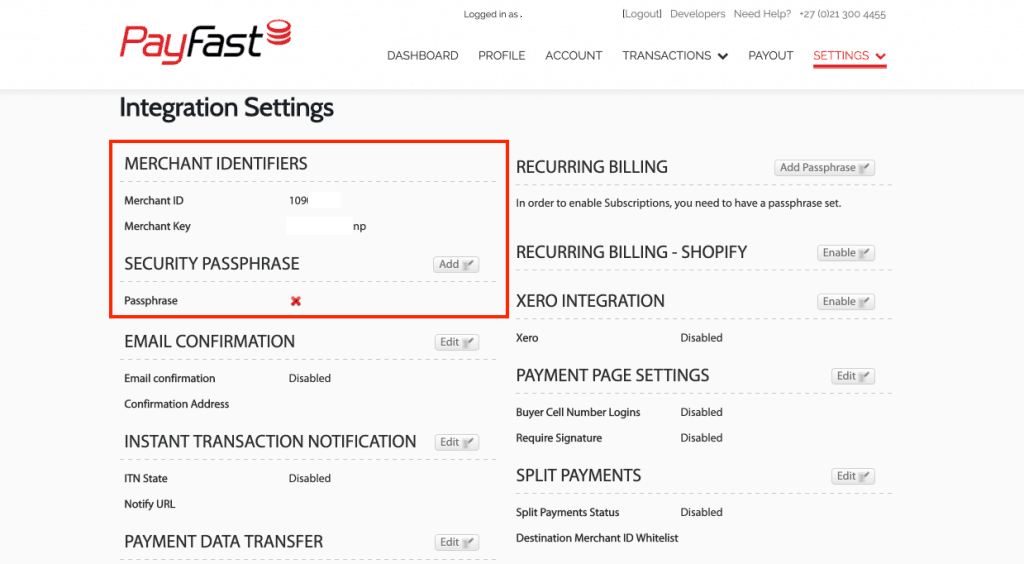Add a security passphrase

[x=456, y=264]
